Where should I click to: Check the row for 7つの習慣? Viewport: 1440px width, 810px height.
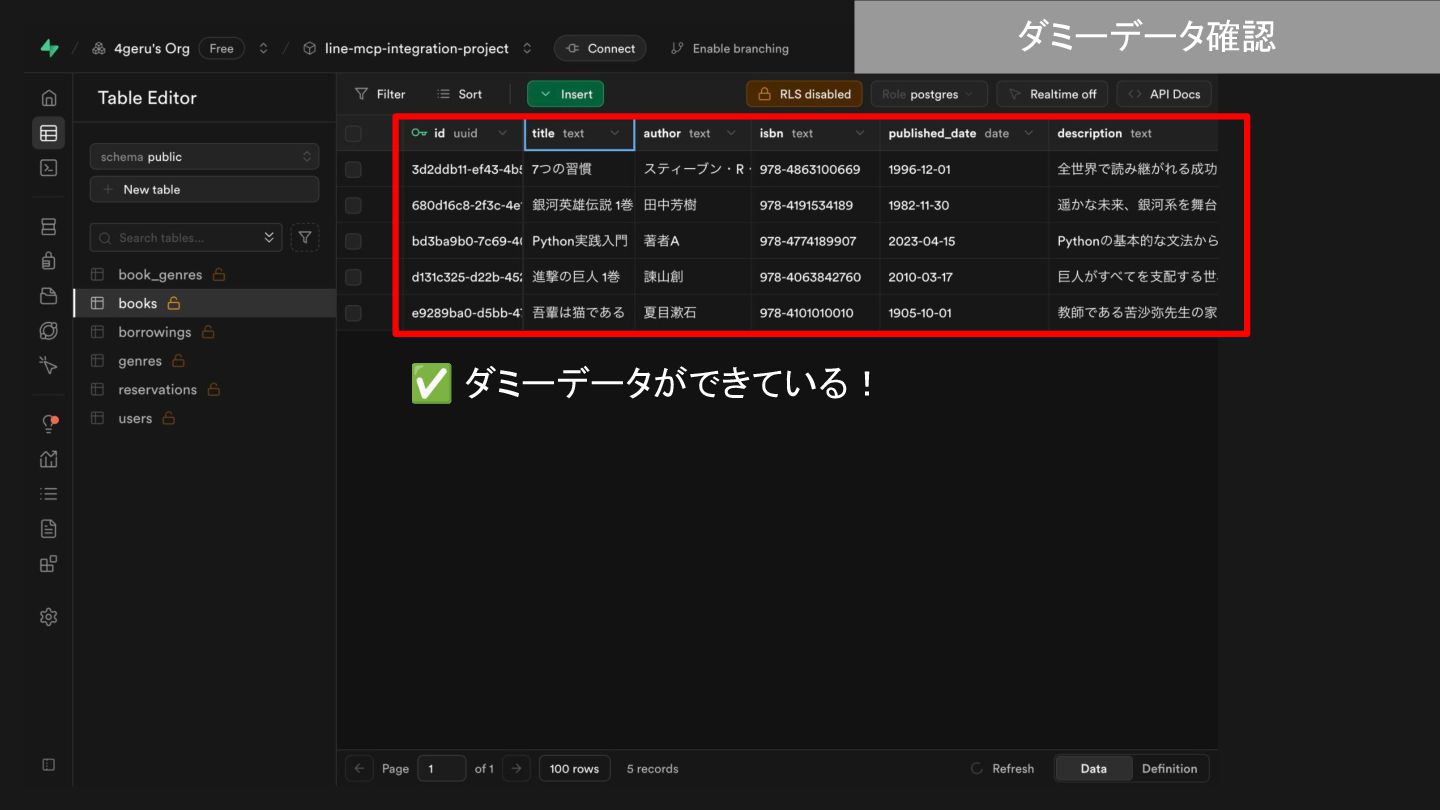tap(353, 169)
